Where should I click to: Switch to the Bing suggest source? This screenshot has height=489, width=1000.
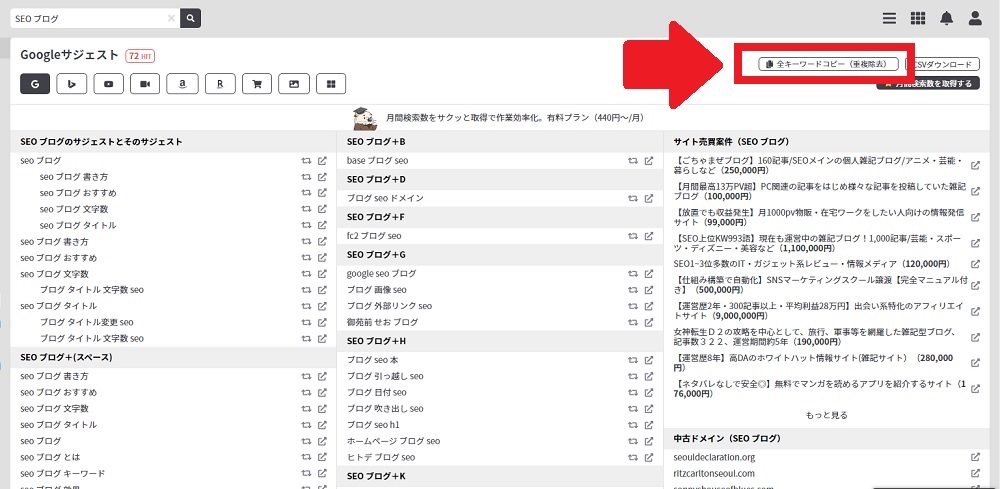pos(71,84)
